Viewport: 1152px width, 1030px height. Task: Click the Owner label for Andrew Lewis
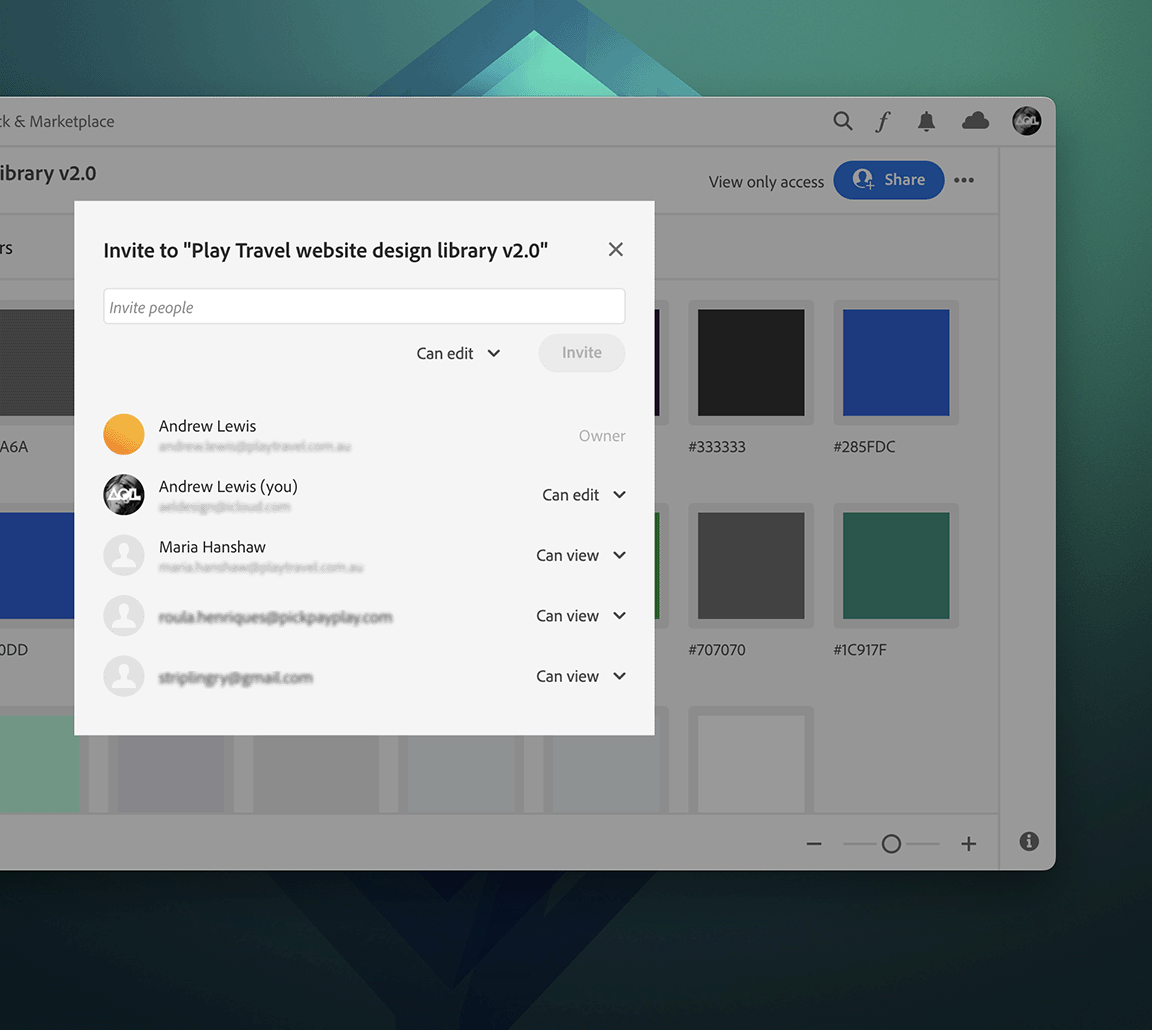[x=602, y=436]
